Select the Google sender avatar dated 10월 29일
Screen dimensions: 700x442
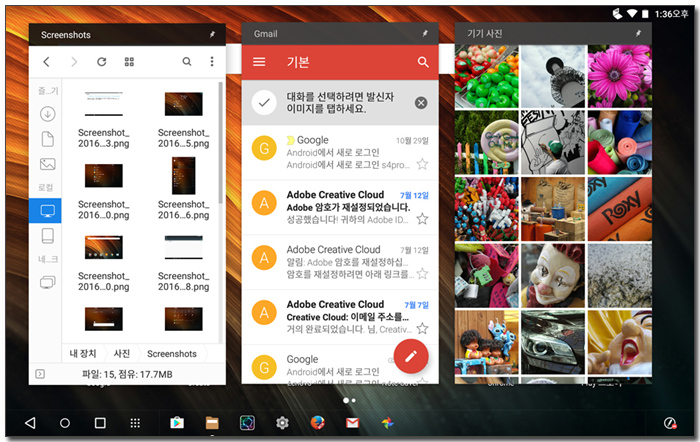pos(264,148)
